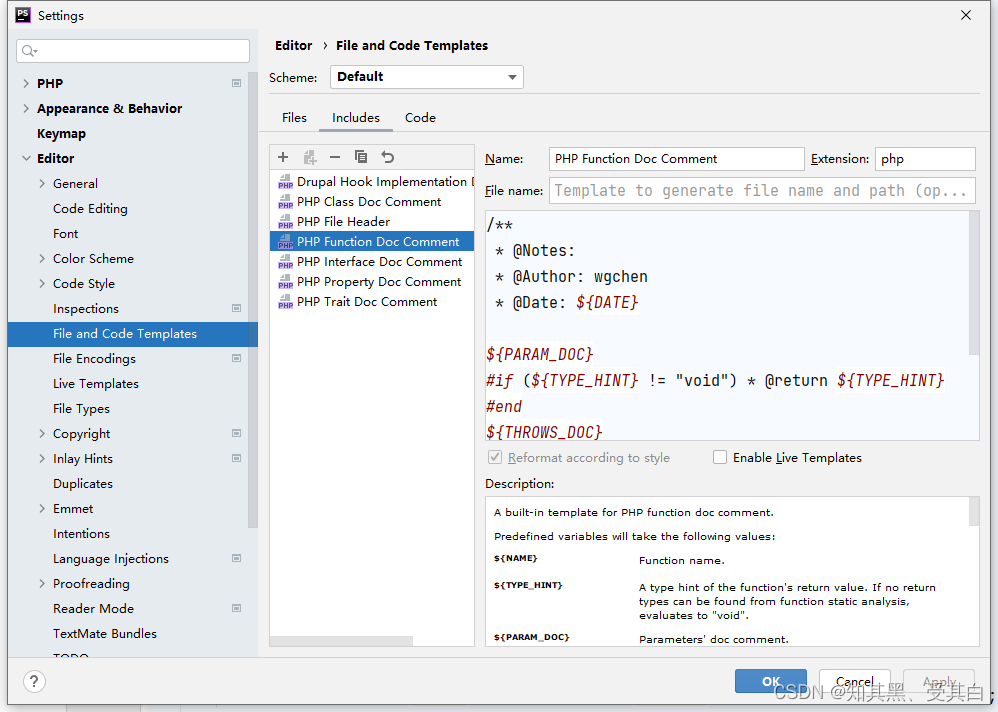Switch to the Files tab
The height and width of the screenshot is (712, 998).
[294, 118]
